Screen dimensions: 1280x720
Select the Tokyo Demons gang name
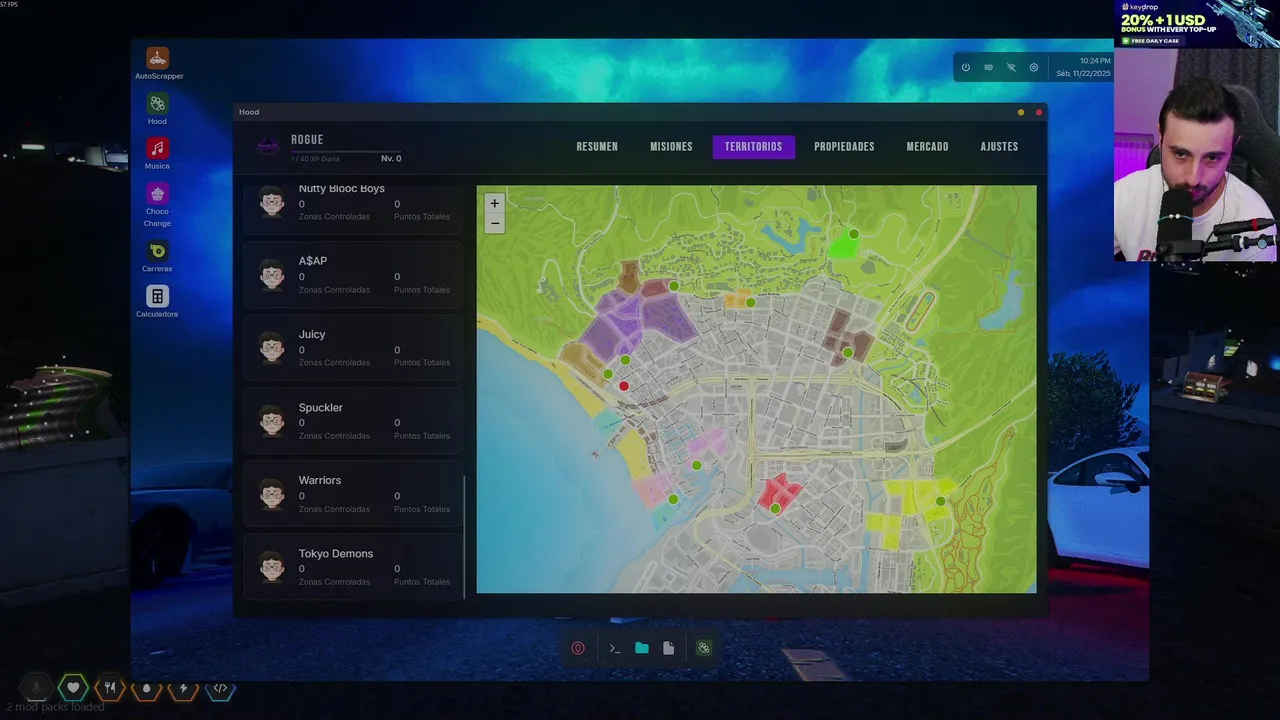coord(336,554)
